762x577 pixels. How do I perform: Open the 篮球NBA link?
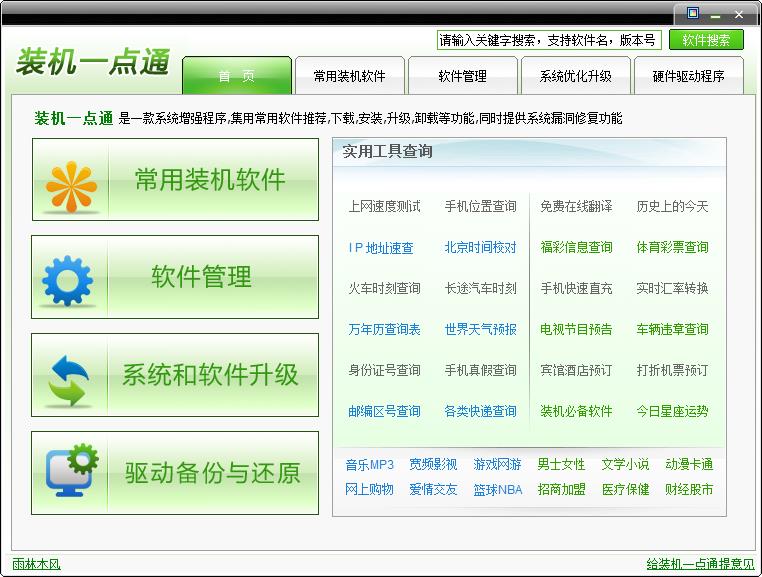[497, 490]
